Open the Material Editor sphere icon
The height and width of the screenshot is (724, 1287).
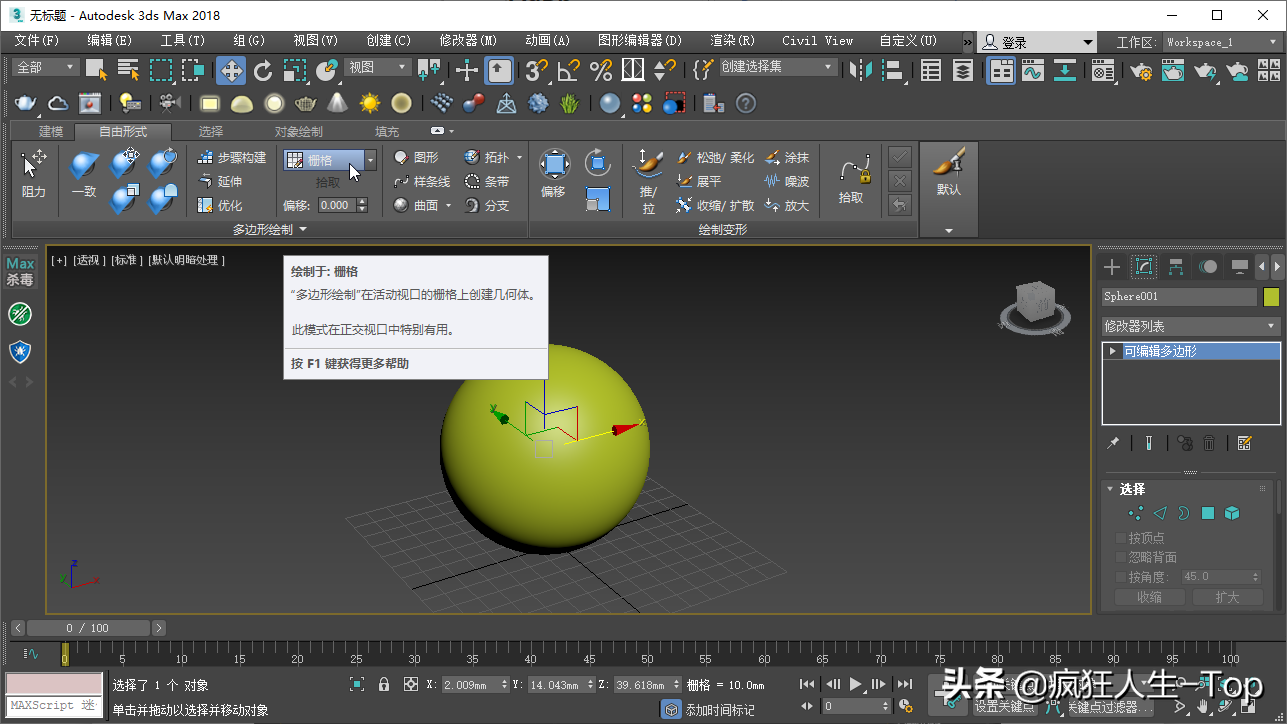point(610,103)
